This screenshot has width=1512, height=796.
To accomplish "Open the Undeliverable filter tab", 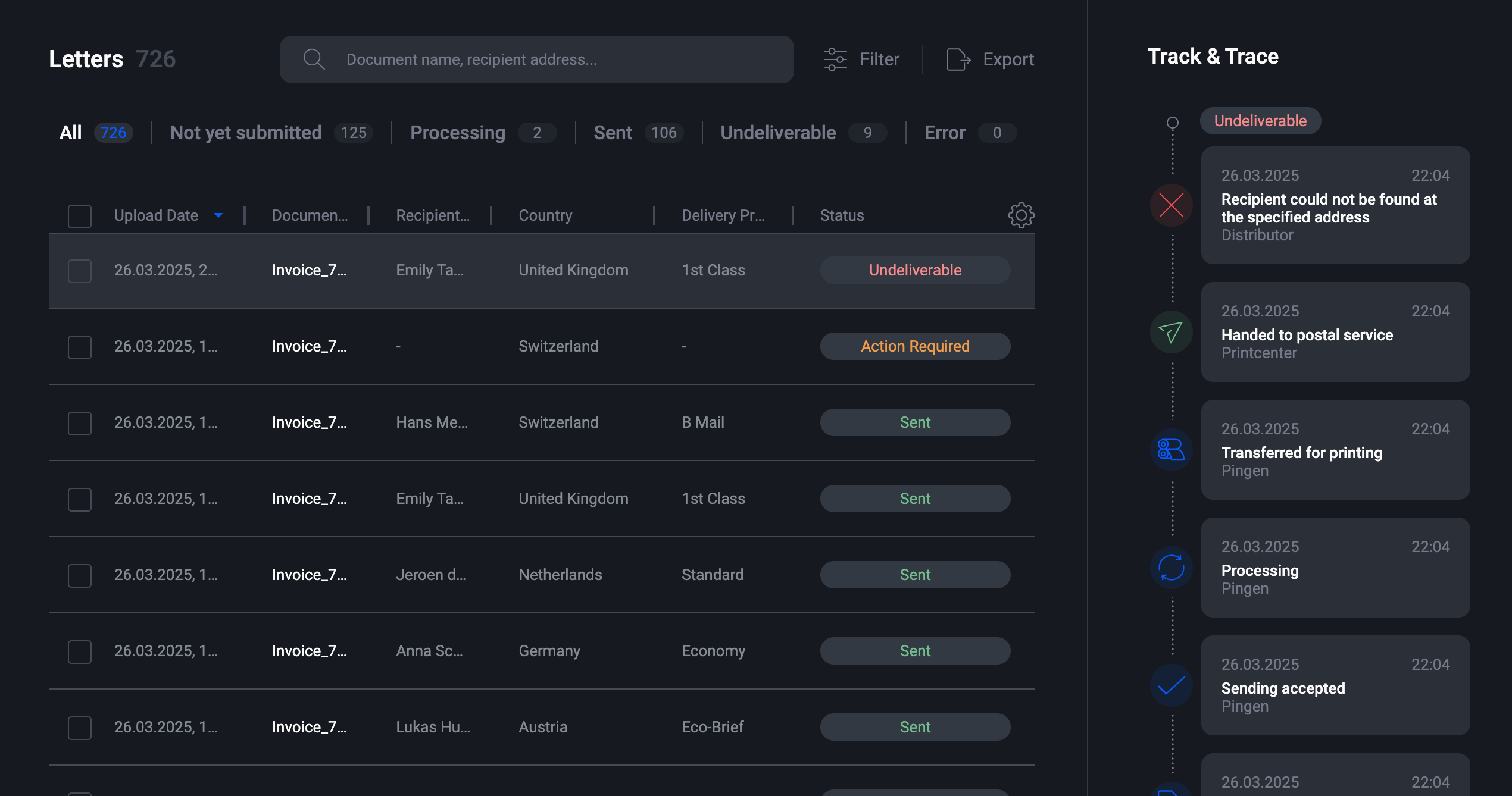I will coord(777,132).
